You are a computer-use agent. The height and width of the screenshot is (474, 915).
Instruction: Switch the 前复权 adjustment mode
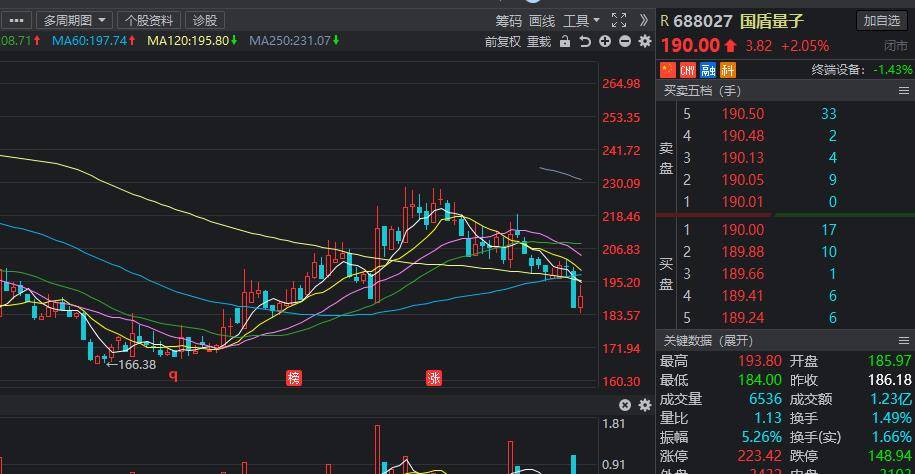point(502,41)
